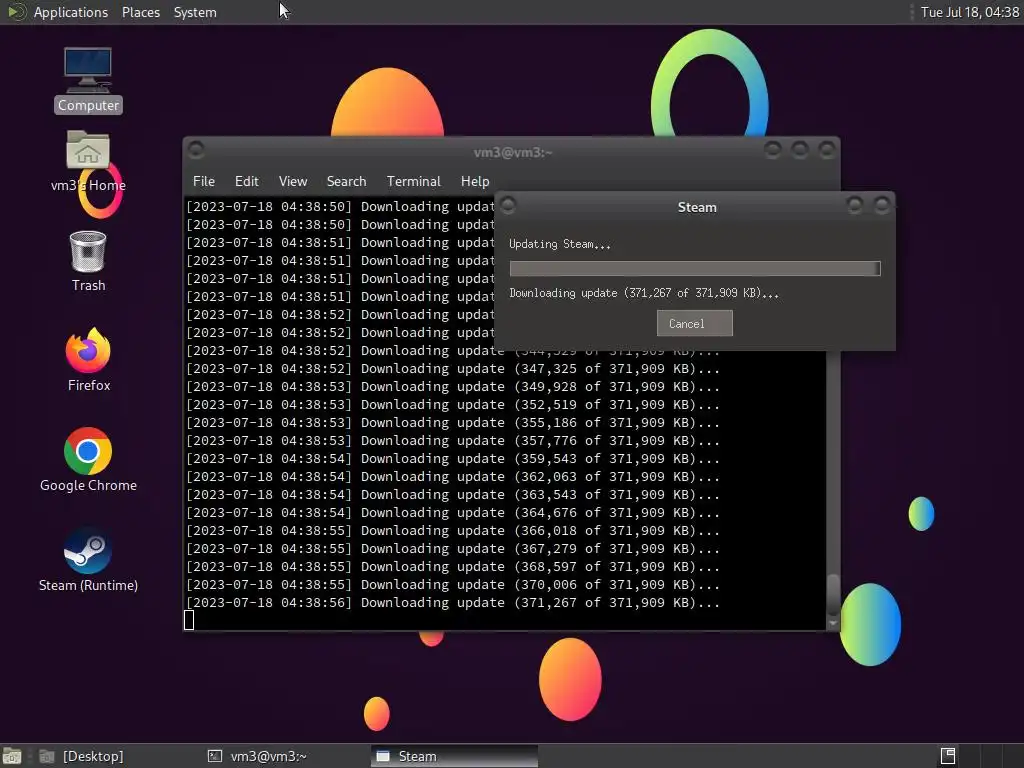Click terminal line with 363,543 of 371,909 KB
Screen dimensions: 1024x768
(x=453, y=494)
